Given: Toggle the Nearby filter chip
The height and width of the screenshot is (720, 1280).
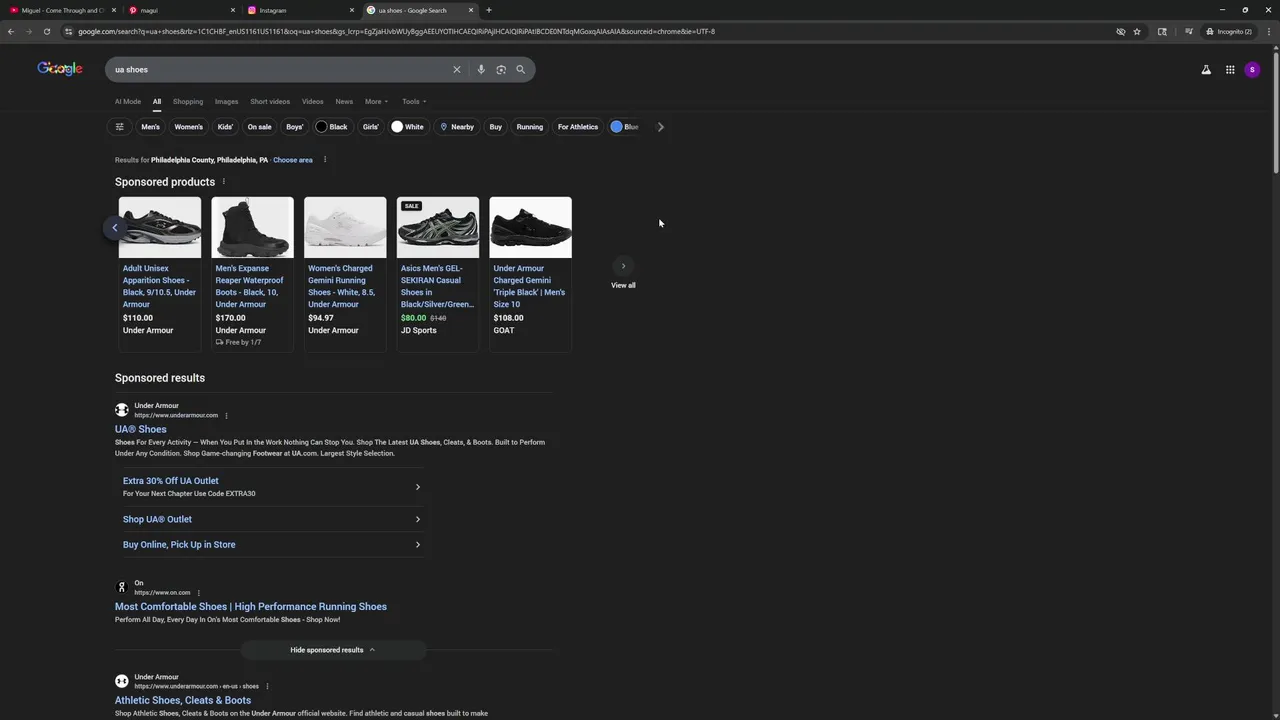Looking at the screenshot, I should pyautogui.click(x=457, y=127).
